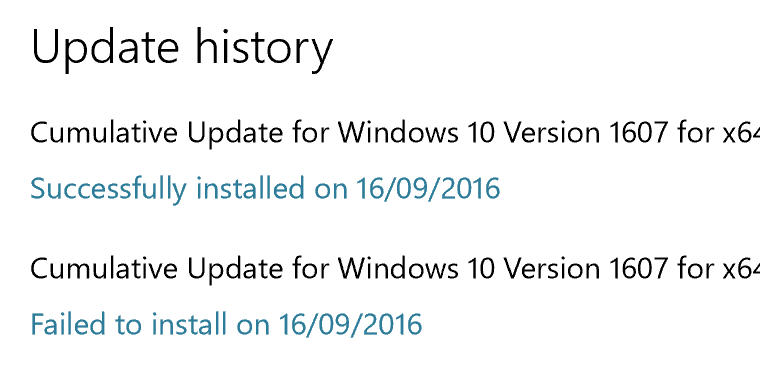Image resolution: width=760 pixels, height=368 pixels.
Task: Click the word 'Successfully' in the status link
Action: 108,189
